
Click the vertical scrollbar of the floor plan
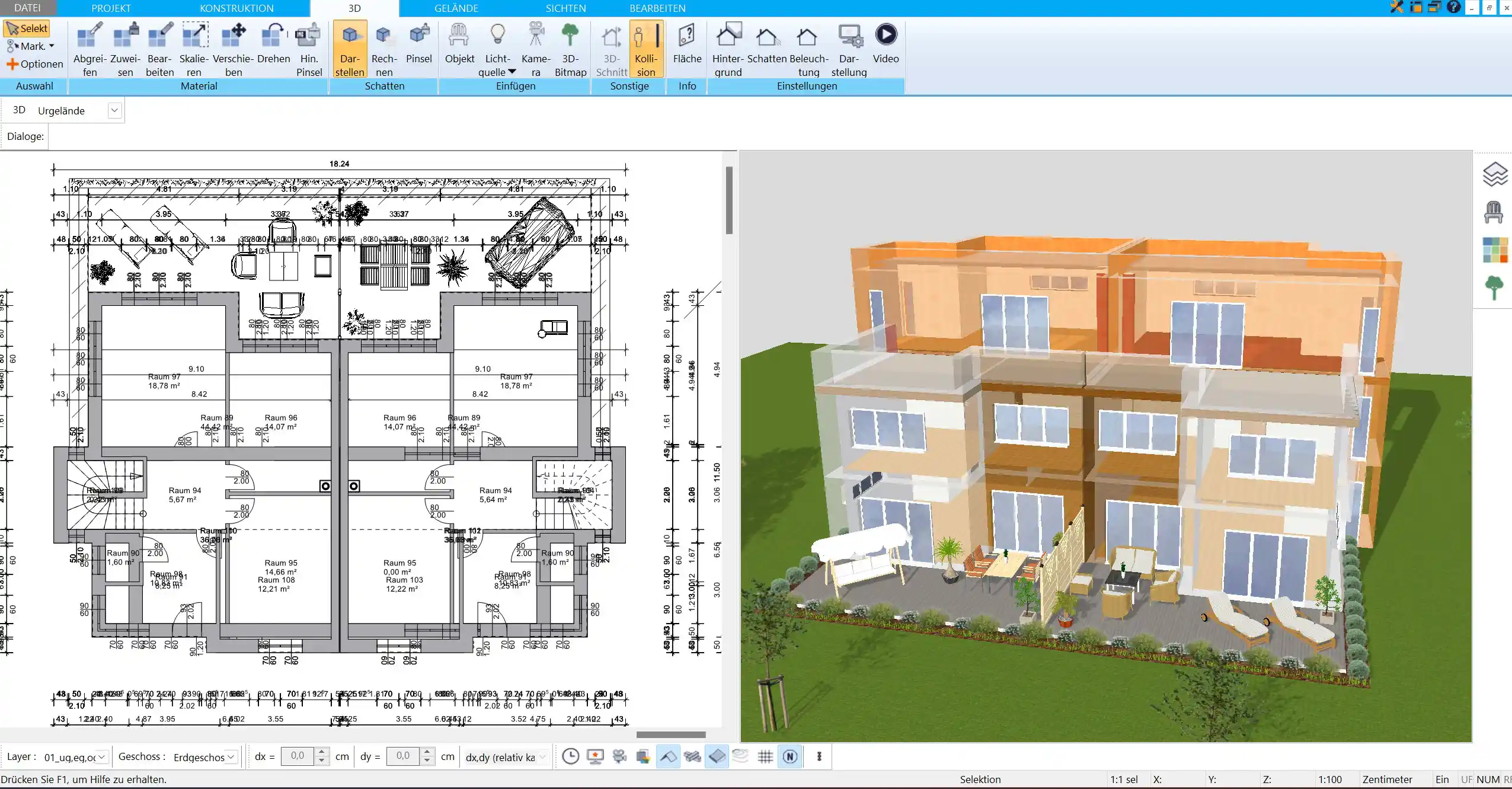click(x=729, y=200)
